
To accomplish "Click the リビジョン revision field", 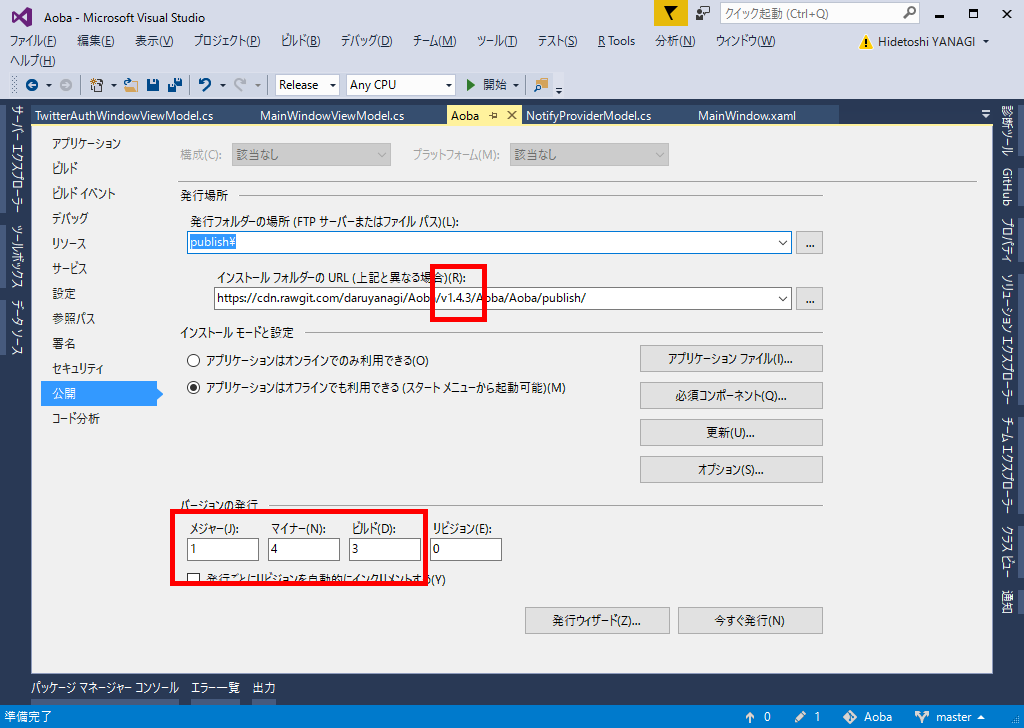I will [466, 549].
